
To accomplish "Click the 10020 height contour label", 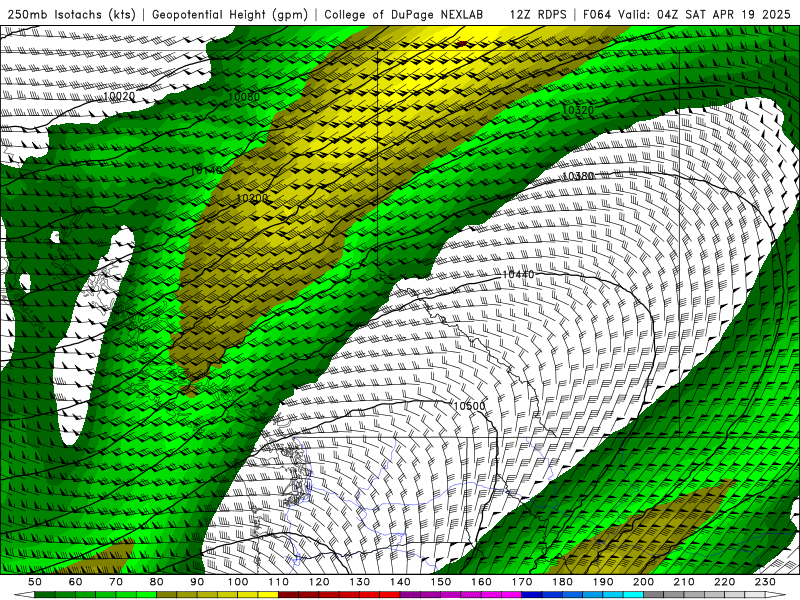I will pyautogui.click(x=119, y=96).
